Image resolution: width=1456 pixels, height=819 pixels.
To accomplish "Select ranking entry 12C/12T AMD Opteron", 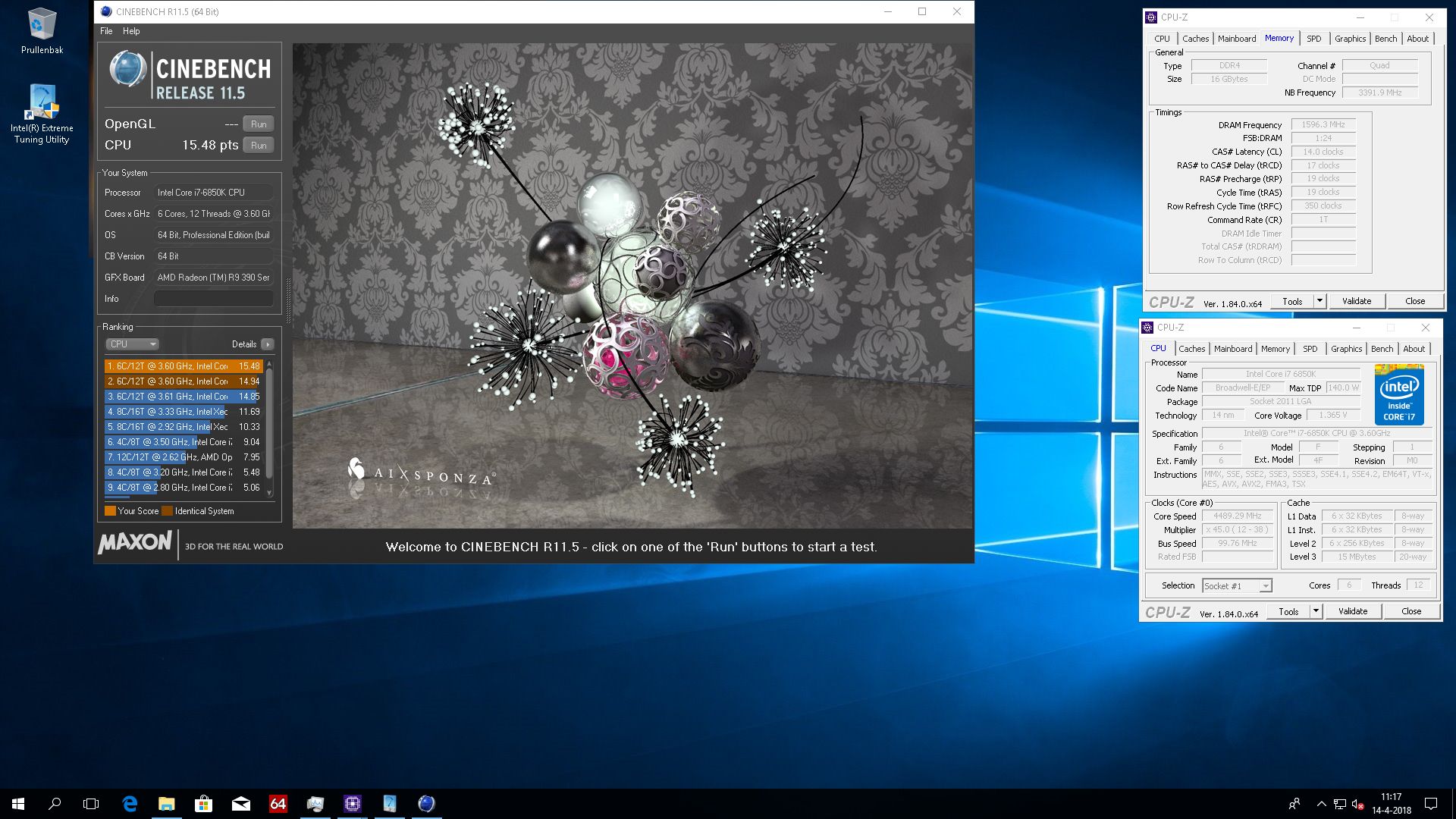I will [184, 457].
